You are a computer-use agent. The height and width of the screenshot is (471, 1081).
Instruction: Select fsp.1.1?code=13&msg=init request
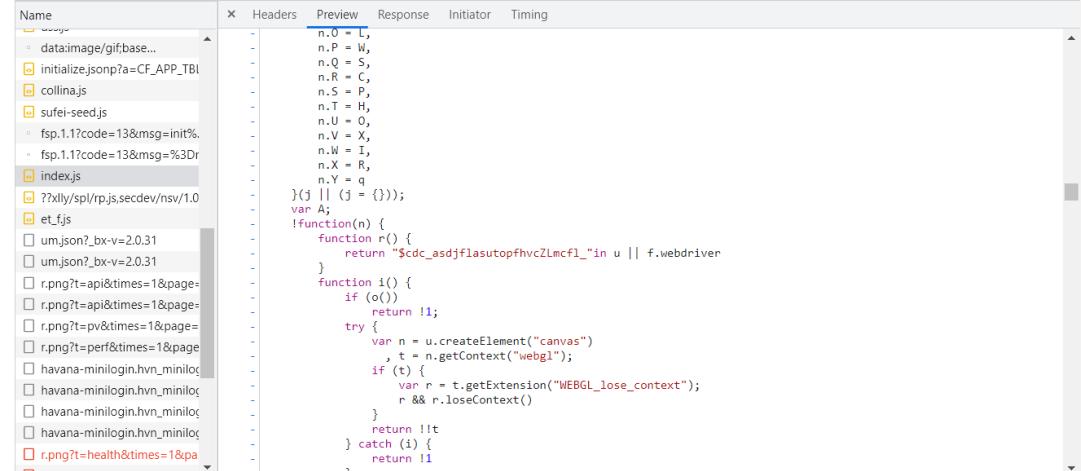click(108, 133)
